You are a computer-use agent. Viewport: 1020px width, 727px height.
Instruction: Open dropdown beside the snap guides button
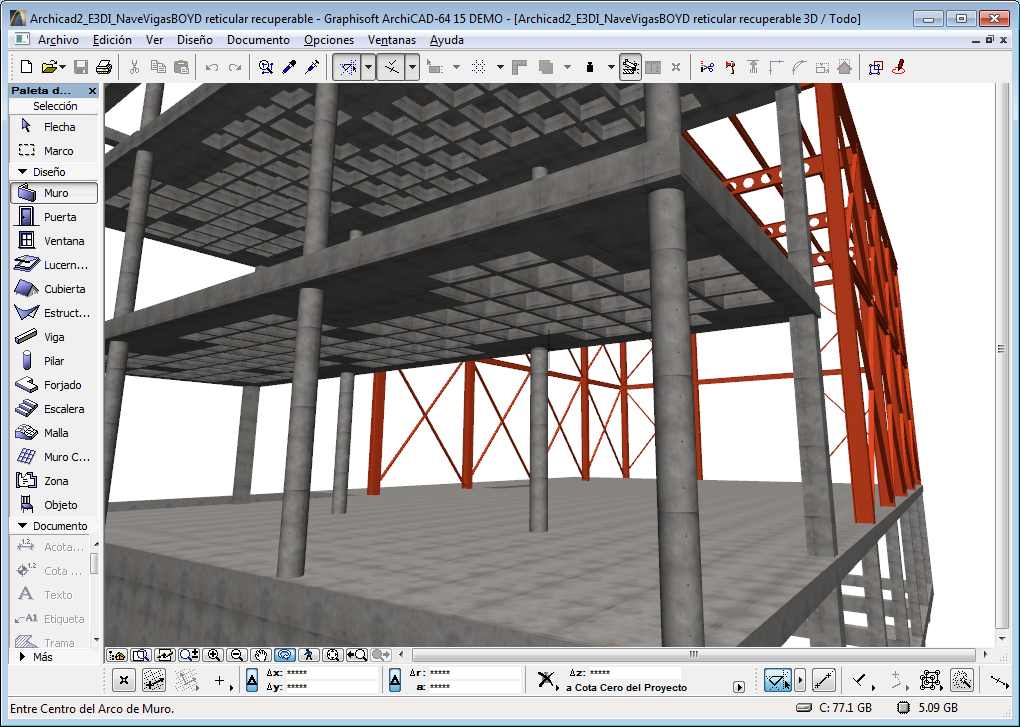pyautogui.click(x=412, y=67)
